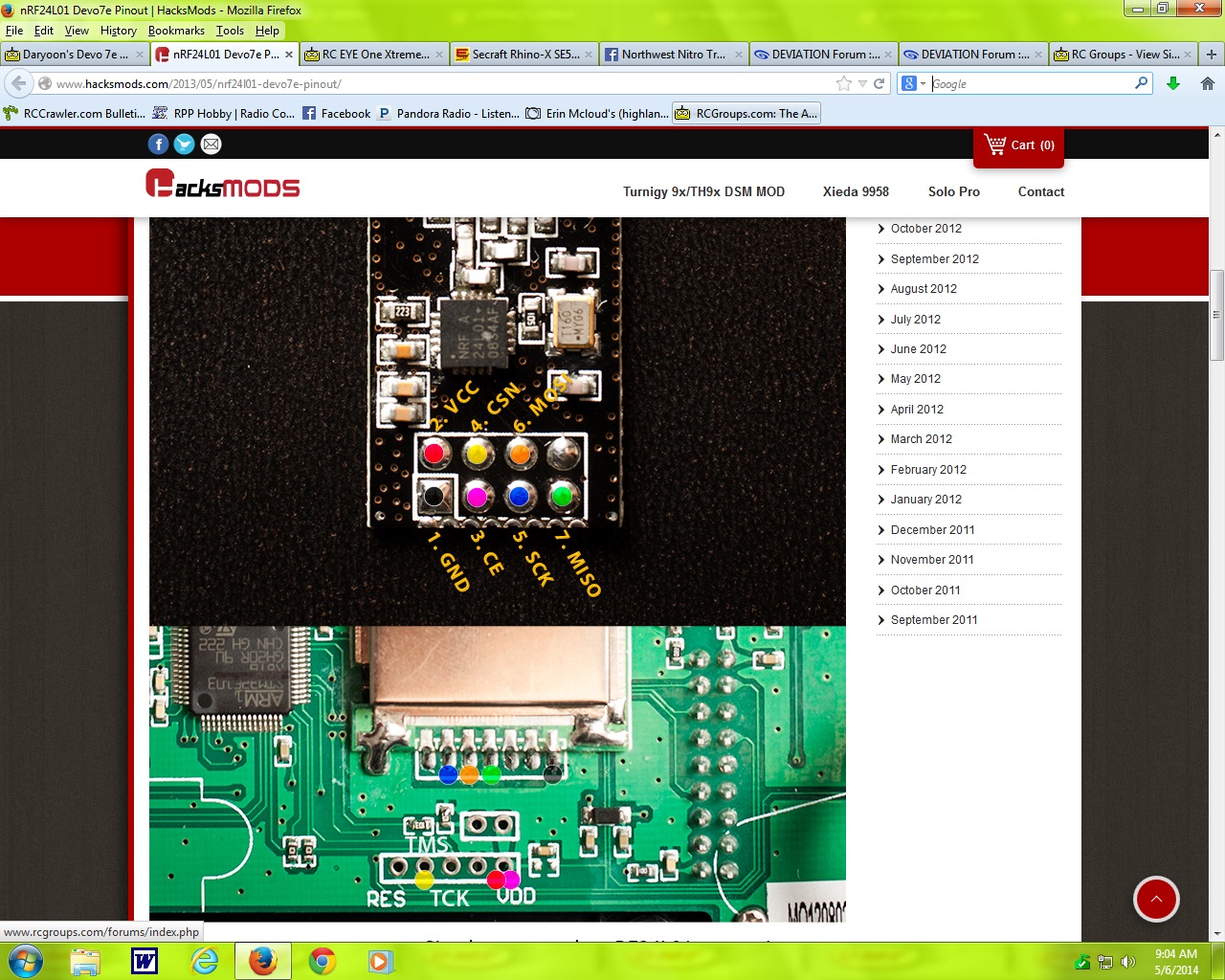The height and width of the screenshot is (980, 1225).
Task: Open the RCCrawler.com Bulleti... bookmark
Action: 75,113
